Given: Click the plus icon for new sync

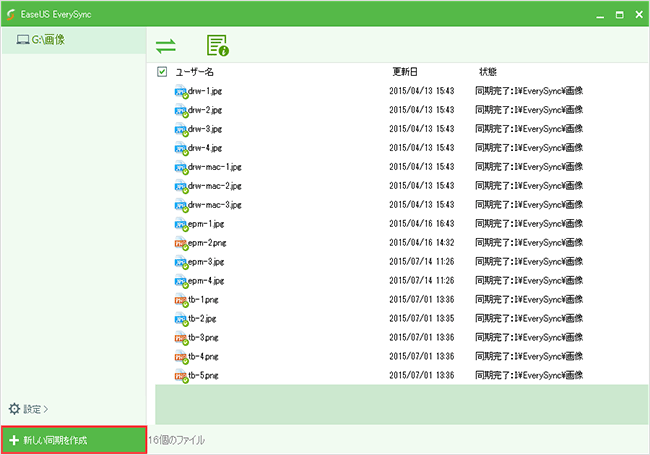Looking at the screenshot, I should [14, 440].
